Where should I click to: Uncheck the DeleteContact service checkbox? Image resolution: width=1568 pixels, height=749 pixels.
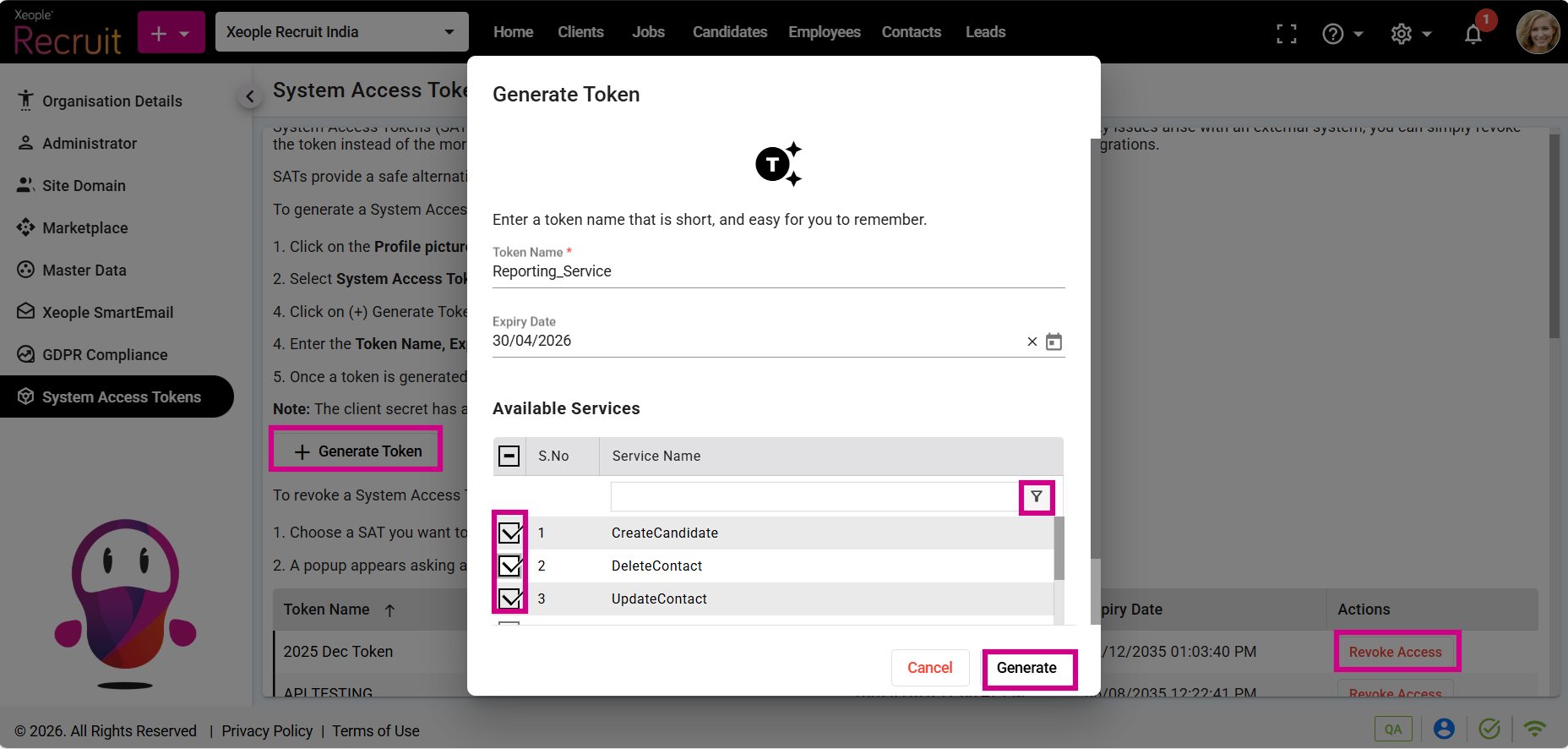509,566
